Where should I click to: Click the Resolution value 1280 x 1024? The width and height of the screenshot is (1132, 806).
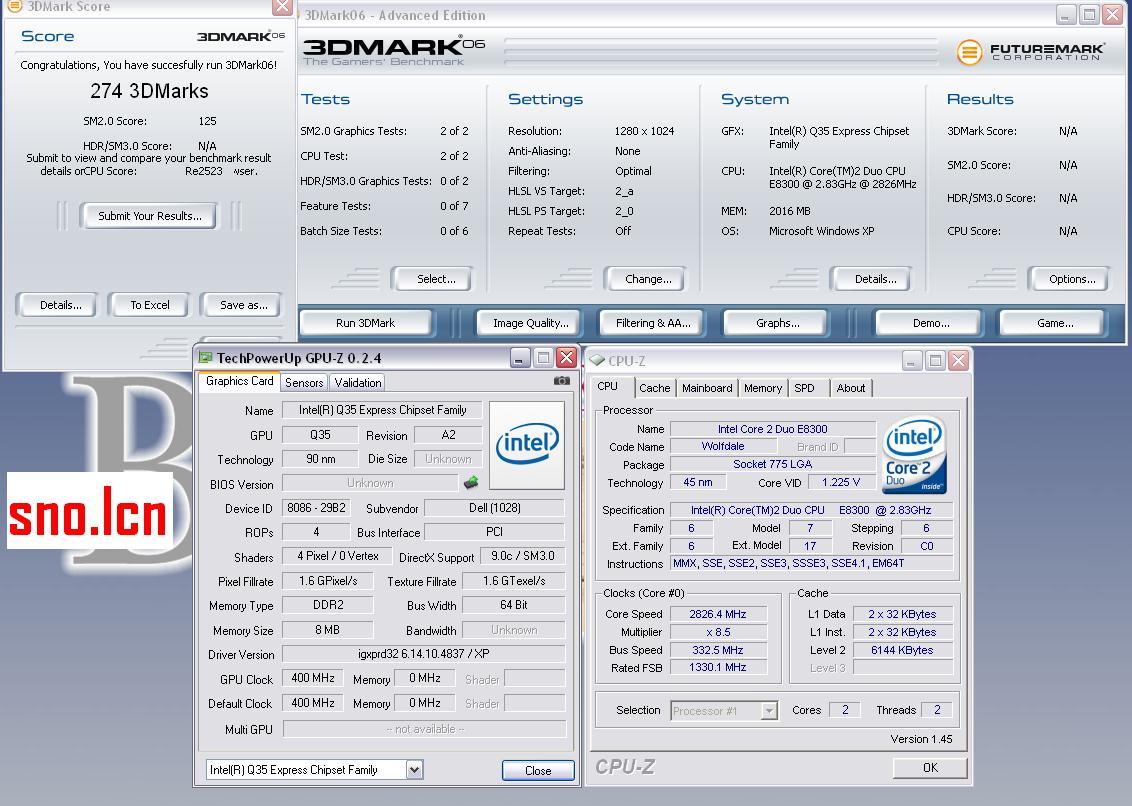[644, 131]
